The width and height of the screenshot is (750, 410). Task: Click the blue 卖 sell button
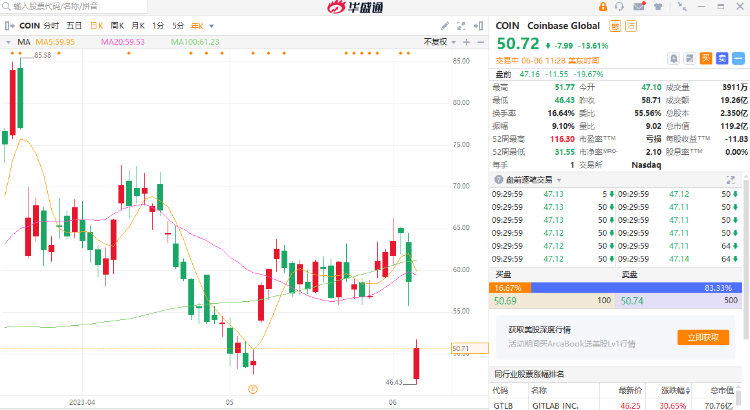click(x=722, y=58)
